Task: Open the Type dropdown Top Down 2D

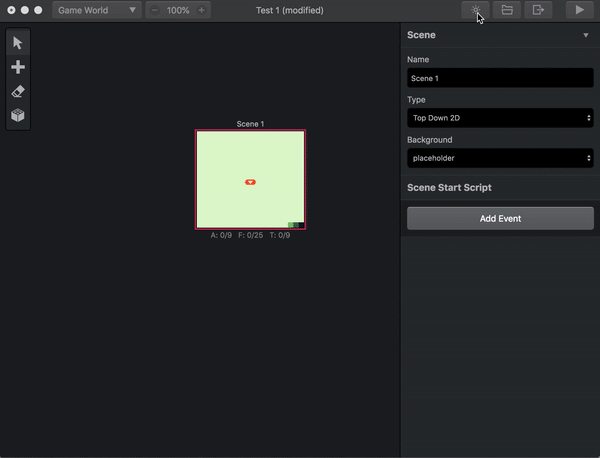Action: tap(500, 118)
